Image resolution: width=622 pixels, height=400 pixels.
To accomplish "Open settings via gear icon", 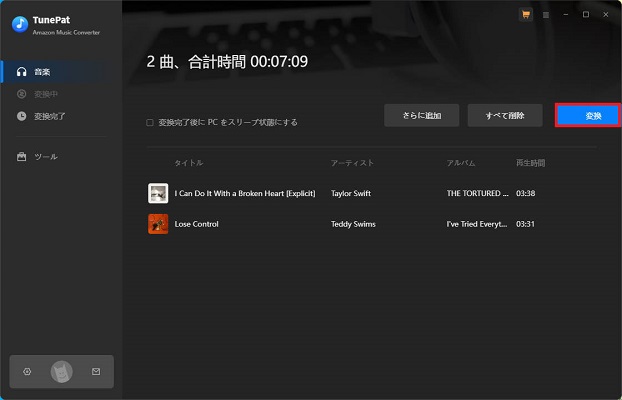I will click(27, 371).
